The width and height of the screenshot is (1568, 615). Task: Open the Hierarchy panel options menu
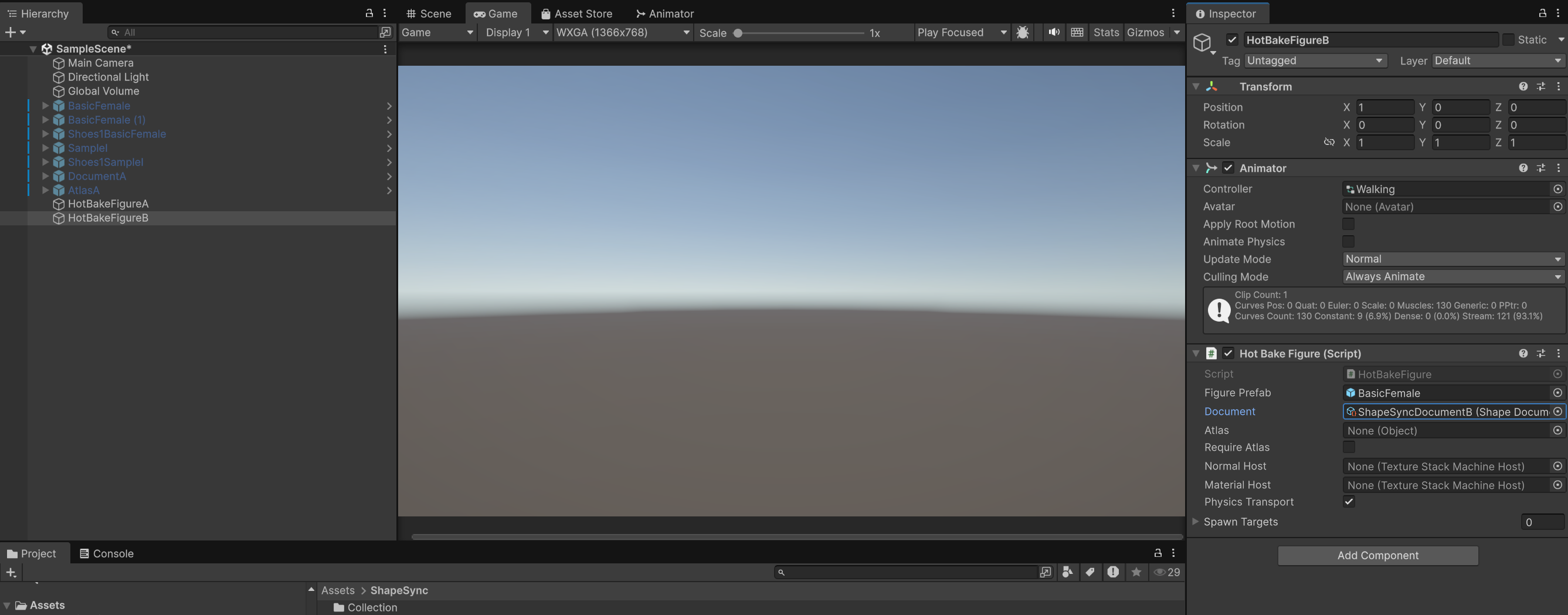click(x=385, y=13)
